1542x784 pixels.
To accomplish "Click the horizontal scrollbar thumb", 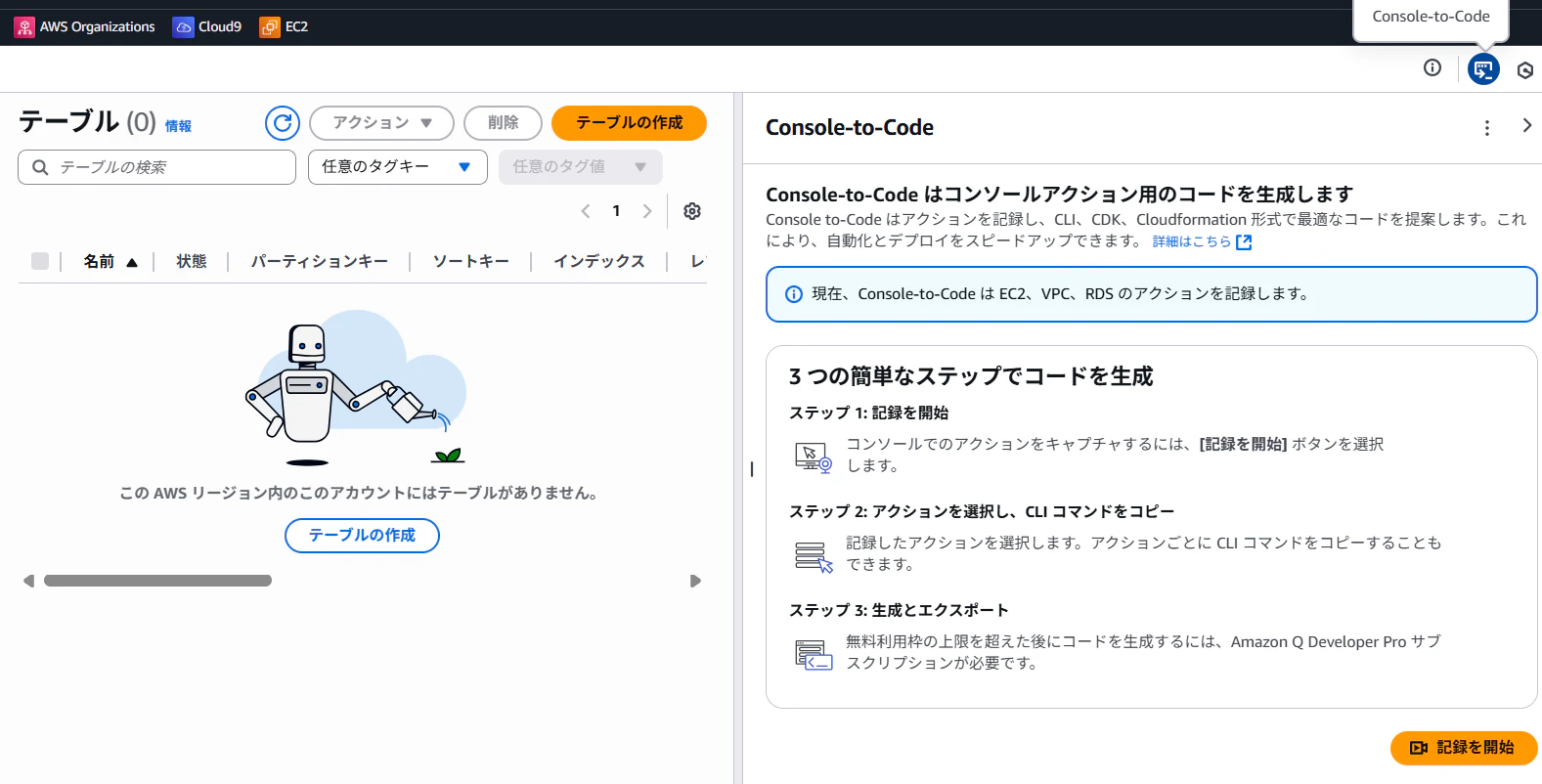I will pyautogui.click(x=157, y=581).
